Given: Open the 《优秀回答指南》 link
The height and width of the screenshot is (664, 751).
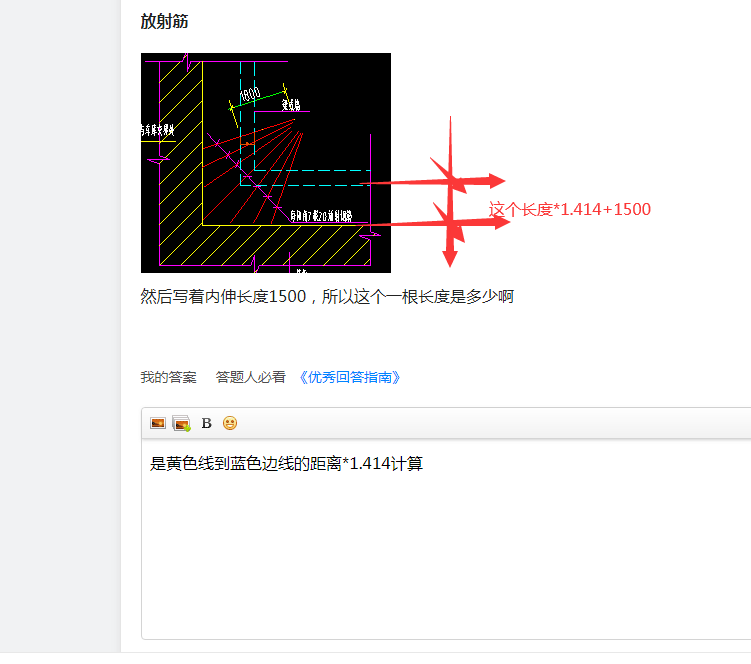Looking at the screenshot, I should tap(349, 378).
